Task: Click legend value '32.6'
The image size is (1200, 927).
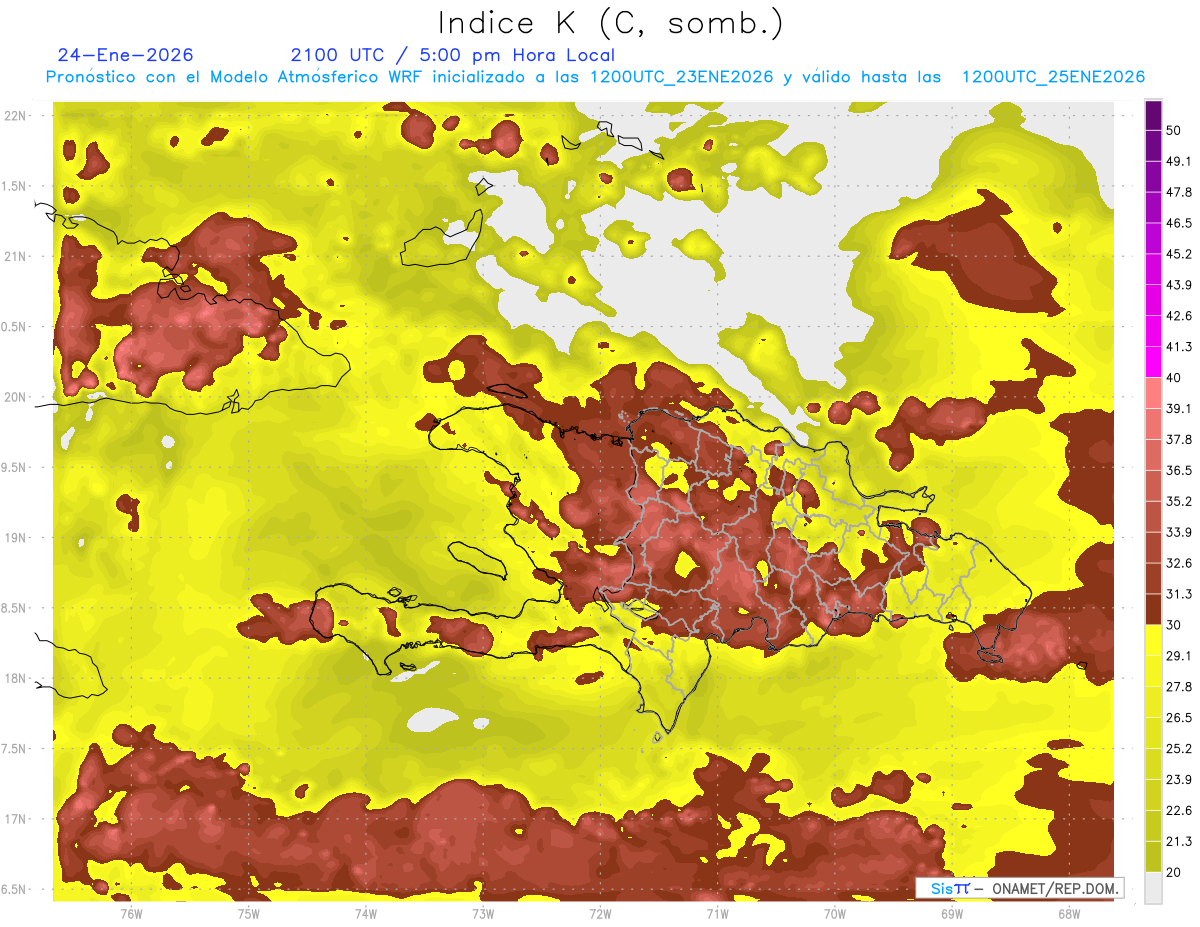Action: [x=1179, y=563]
